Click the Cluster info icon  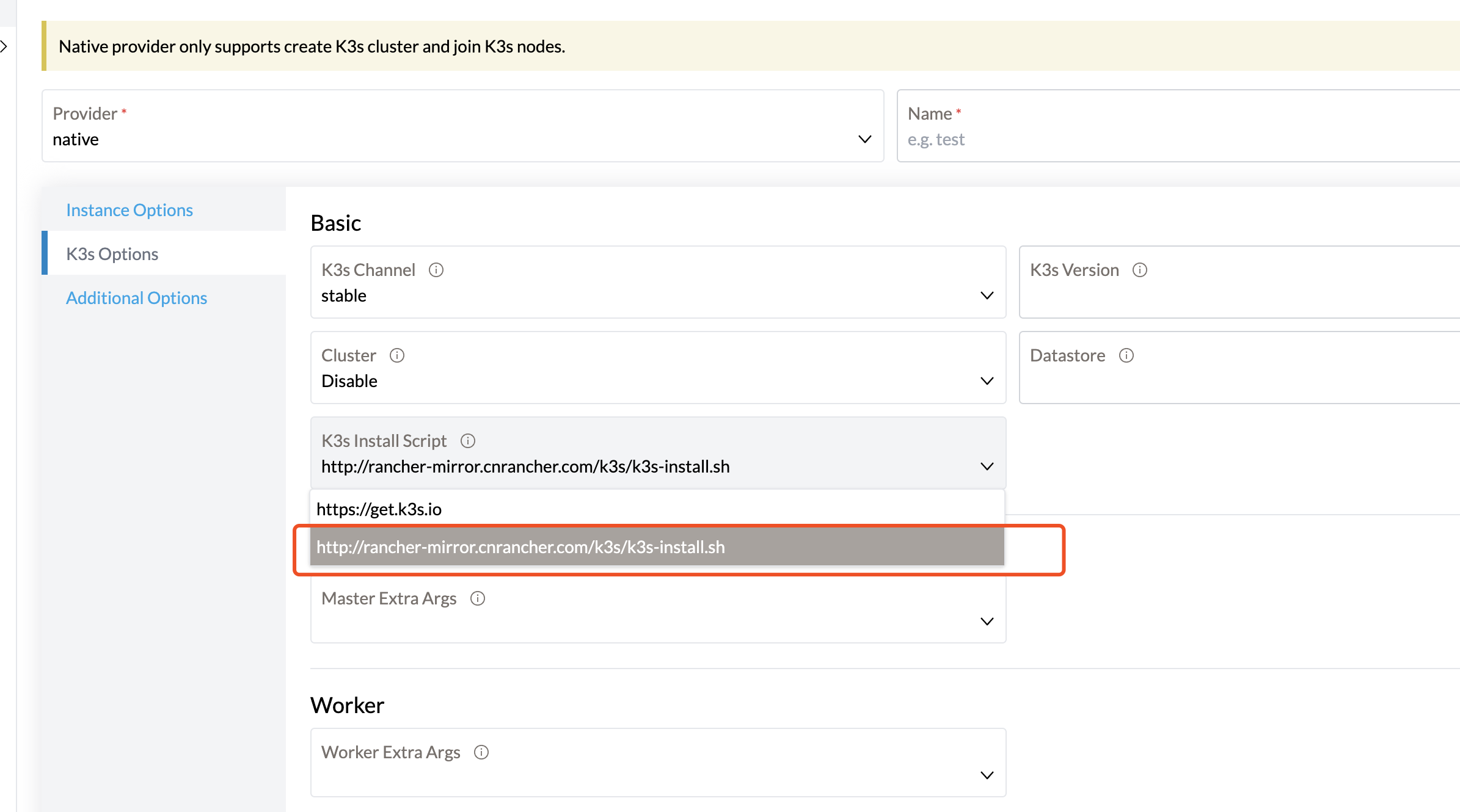pyautogui.click(x=397, y=355)
